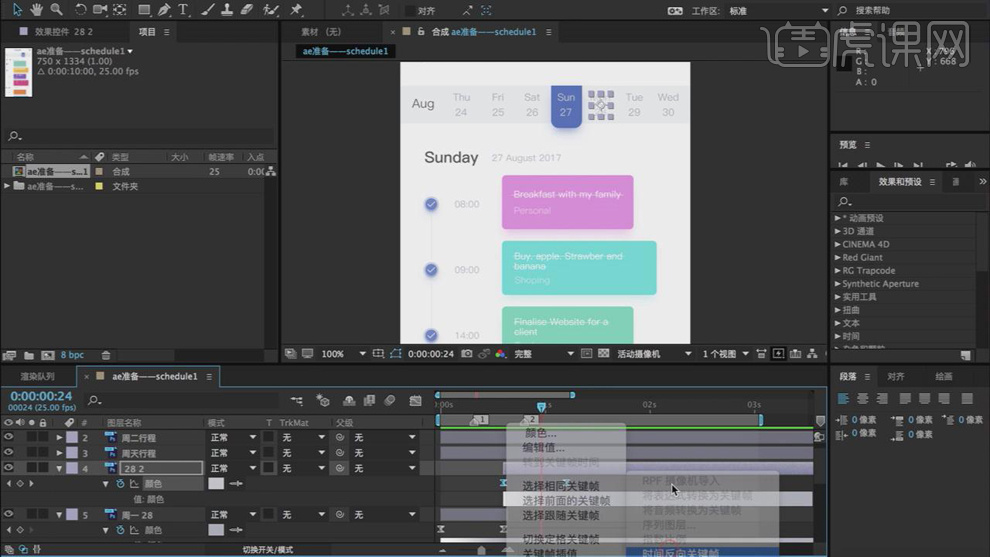Select the Horizontal Type tool
This screenshot has width=990, height=557.
tap(183, 9)
